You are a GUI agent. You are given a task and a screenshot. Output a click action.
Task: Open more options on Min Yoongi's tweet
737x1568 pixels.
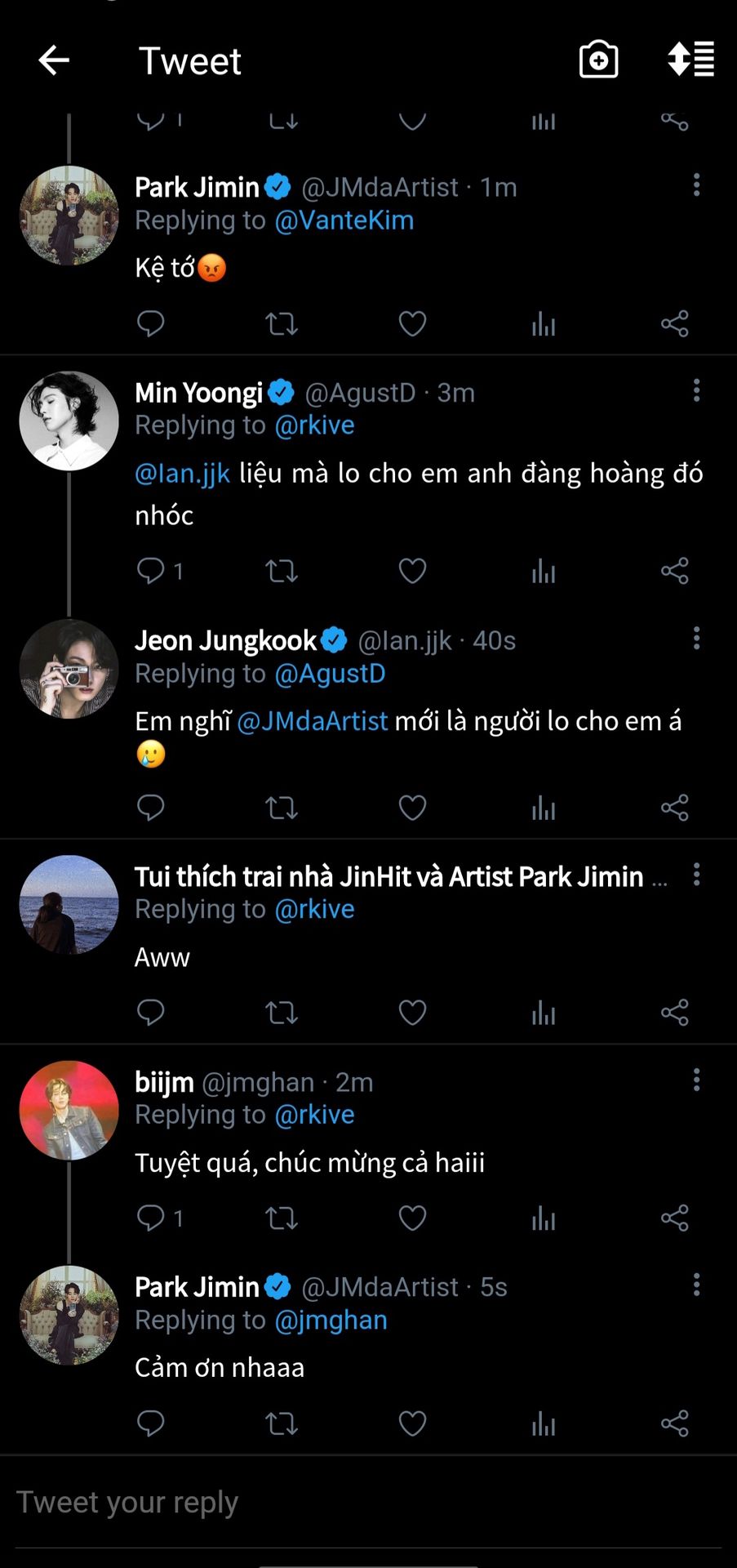[x=696, y=390]
